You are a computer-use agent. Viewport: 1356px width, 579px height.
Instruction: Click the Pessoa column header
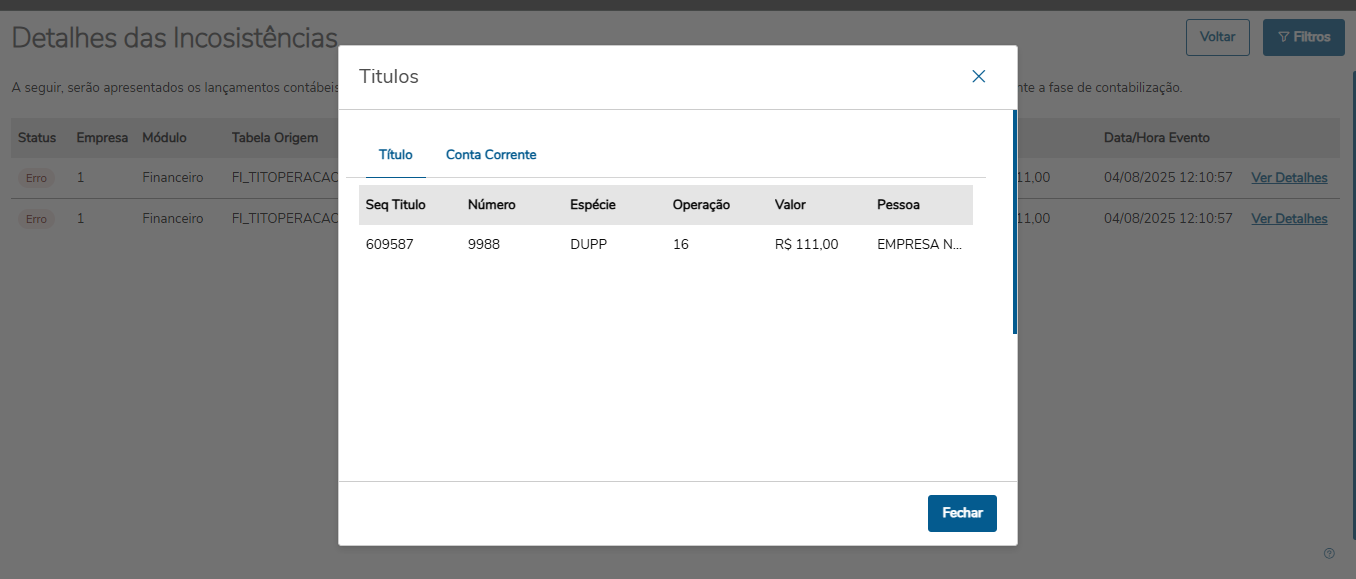(x=898, y=205)
